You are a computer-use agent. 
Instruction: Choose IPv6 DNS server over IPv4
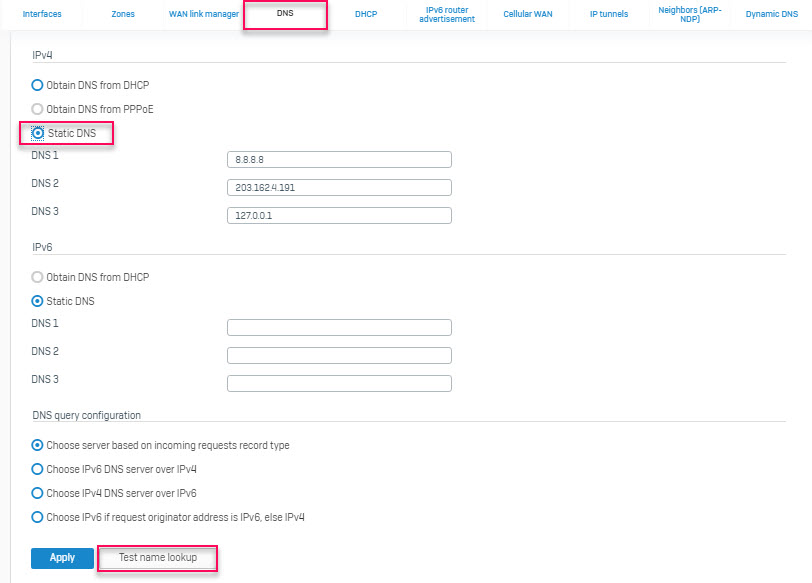tap(37, 469)
